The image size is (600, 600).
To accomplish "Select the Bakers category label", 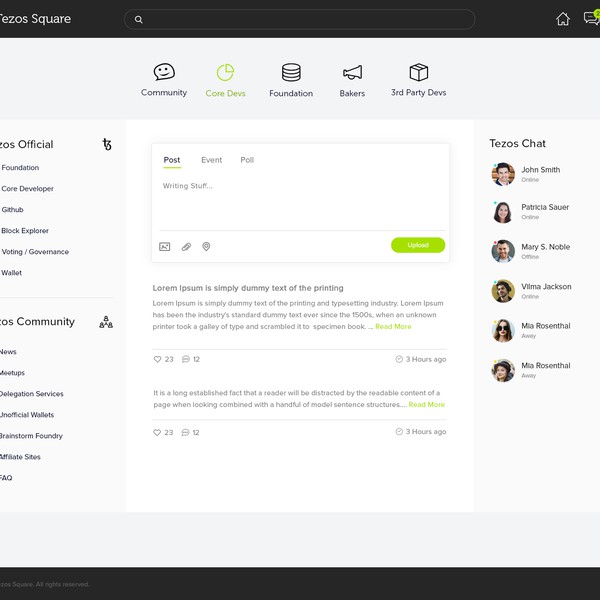I will coord(352,93).
